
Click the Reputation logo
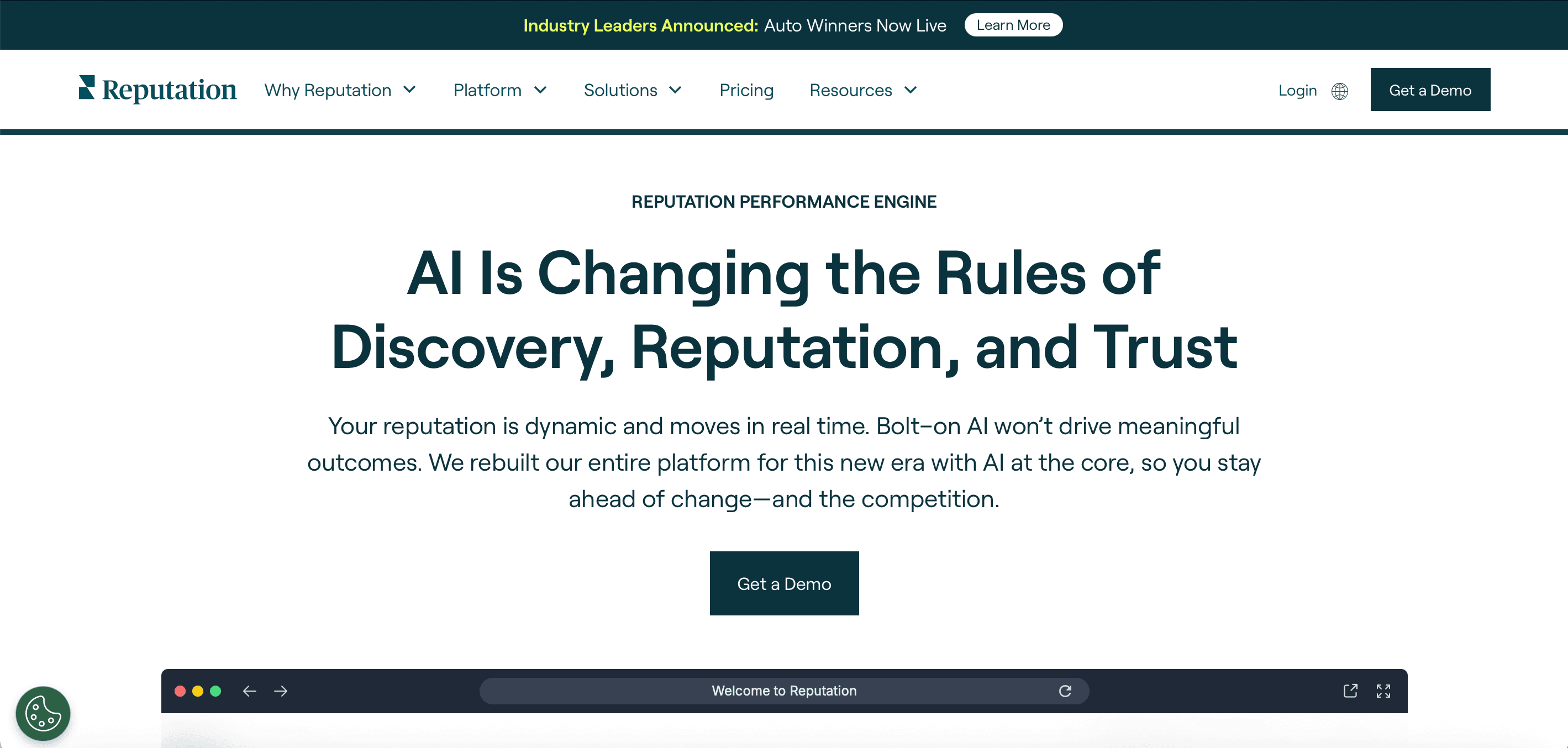point(156,89)
